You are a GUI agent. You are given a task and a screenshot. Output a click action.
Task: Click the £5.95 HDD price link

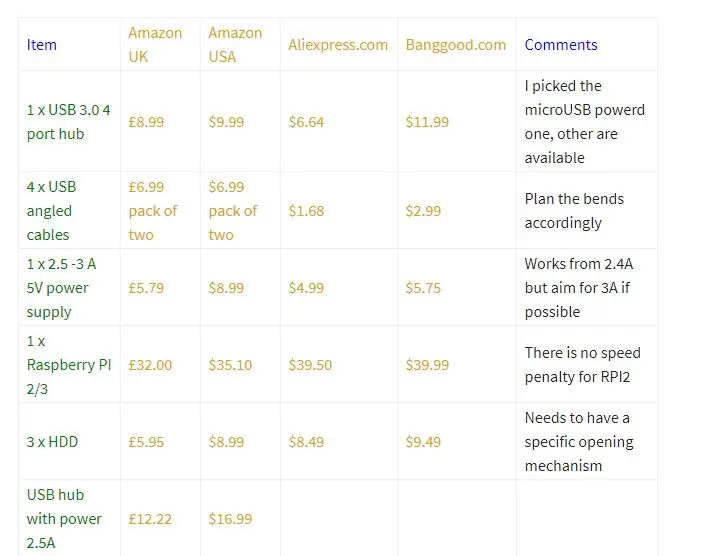(146, 442)
